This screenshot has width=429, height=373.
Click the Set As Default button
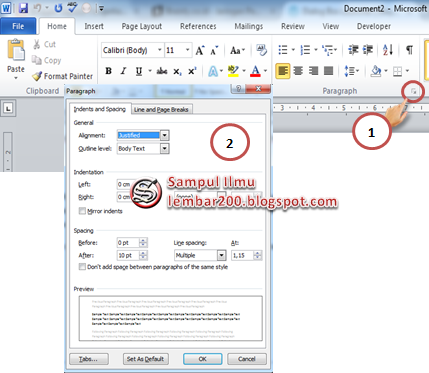[x=146, y=359]
